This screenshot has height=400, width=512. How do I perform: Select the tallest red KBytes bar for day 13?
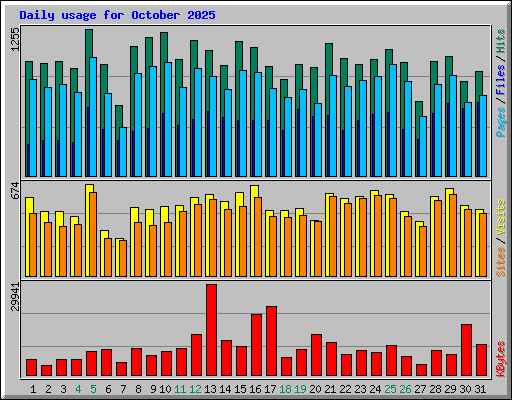pyautogui.click(x=211, y=330)
